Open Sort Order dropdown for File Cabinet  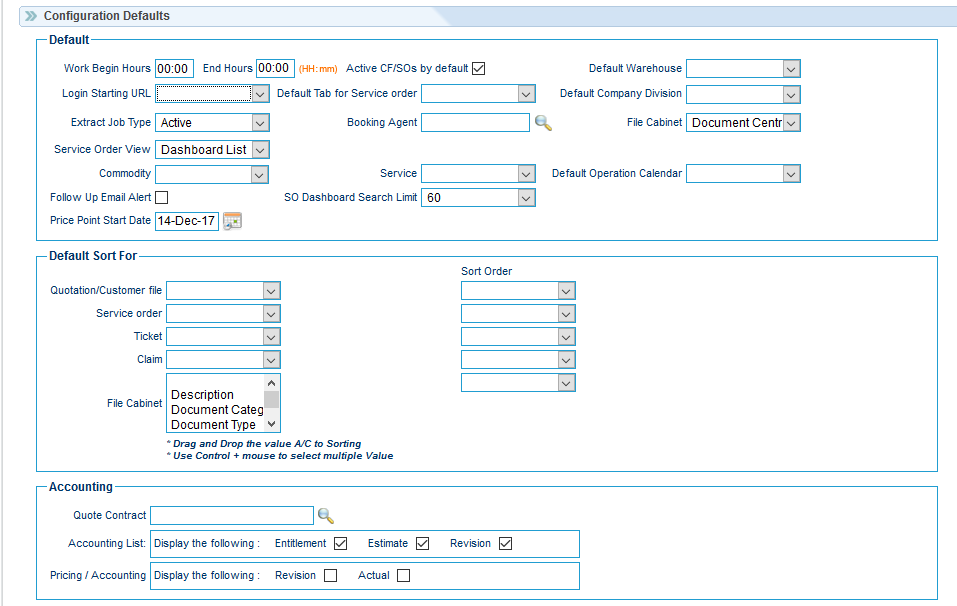(518, 383)
